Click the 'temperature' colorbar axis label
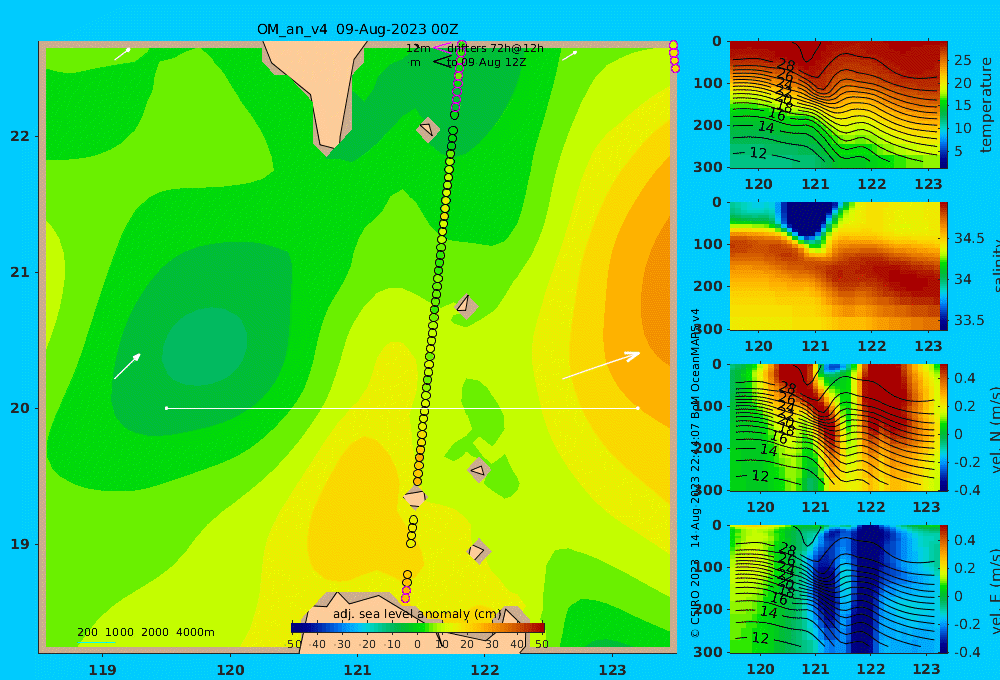 coord(986,105)
